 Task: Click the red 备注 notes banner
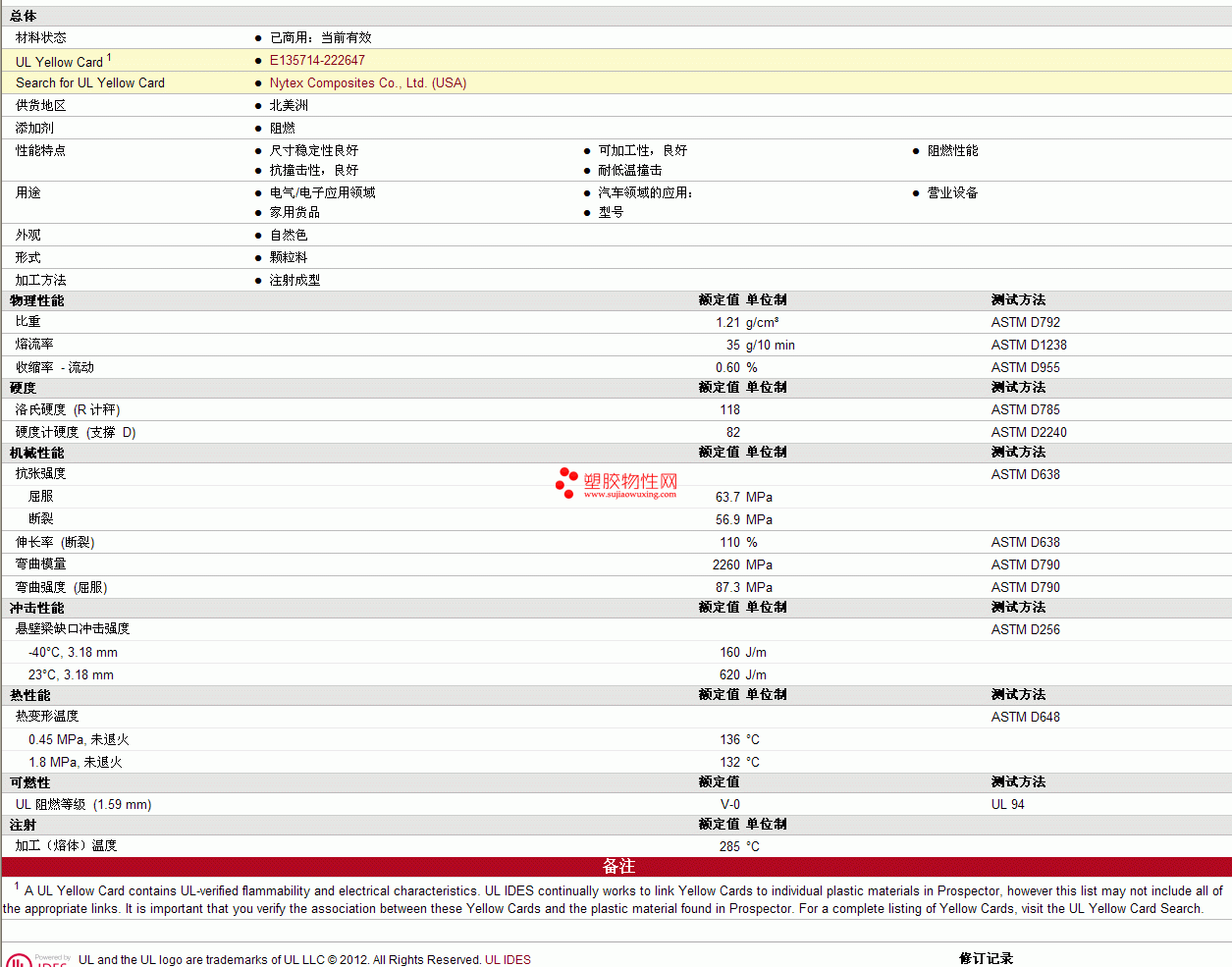pos(616,866)
